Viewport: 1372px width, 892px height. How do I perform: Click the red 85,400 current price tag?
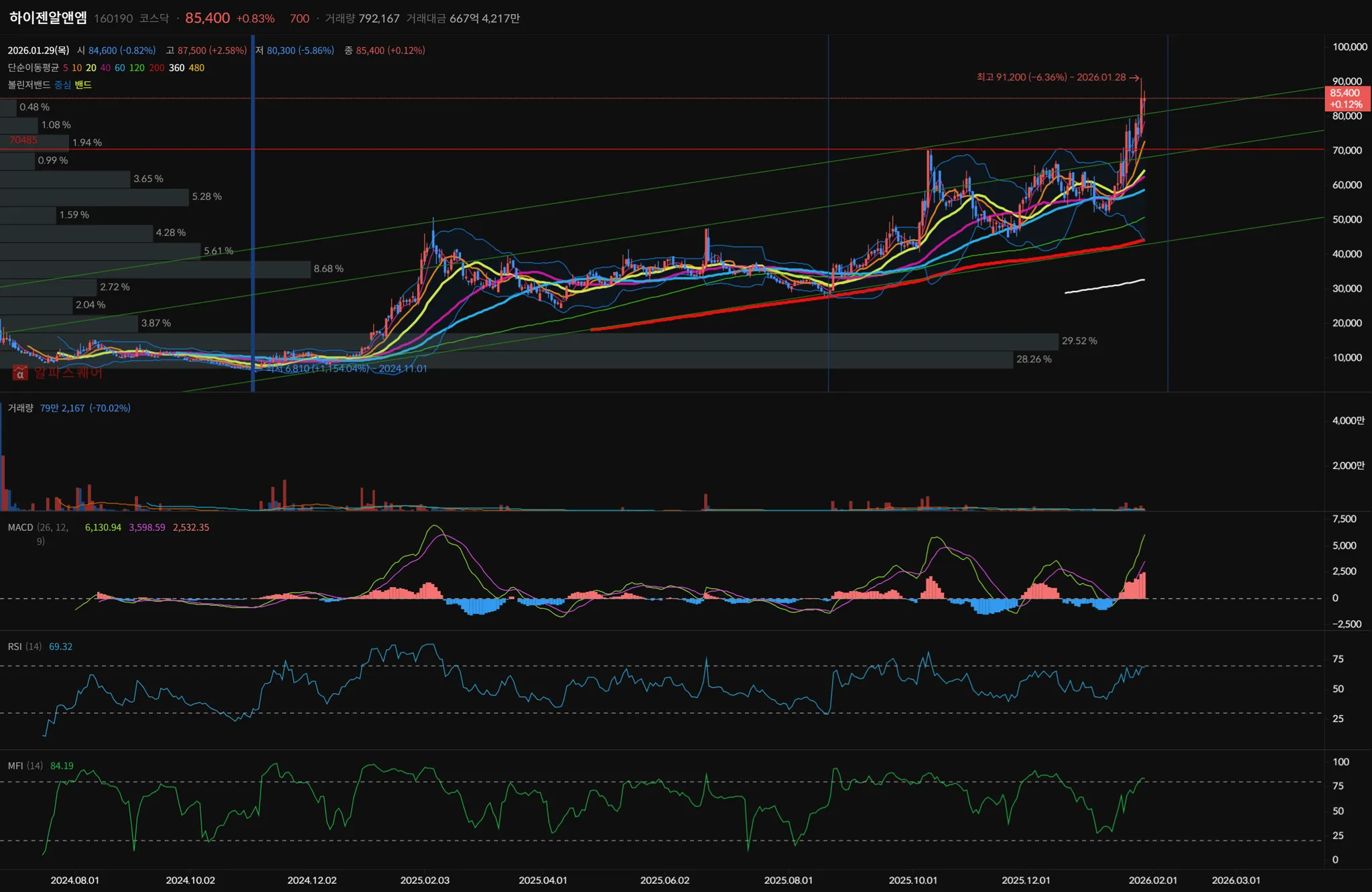point(1347,99)
